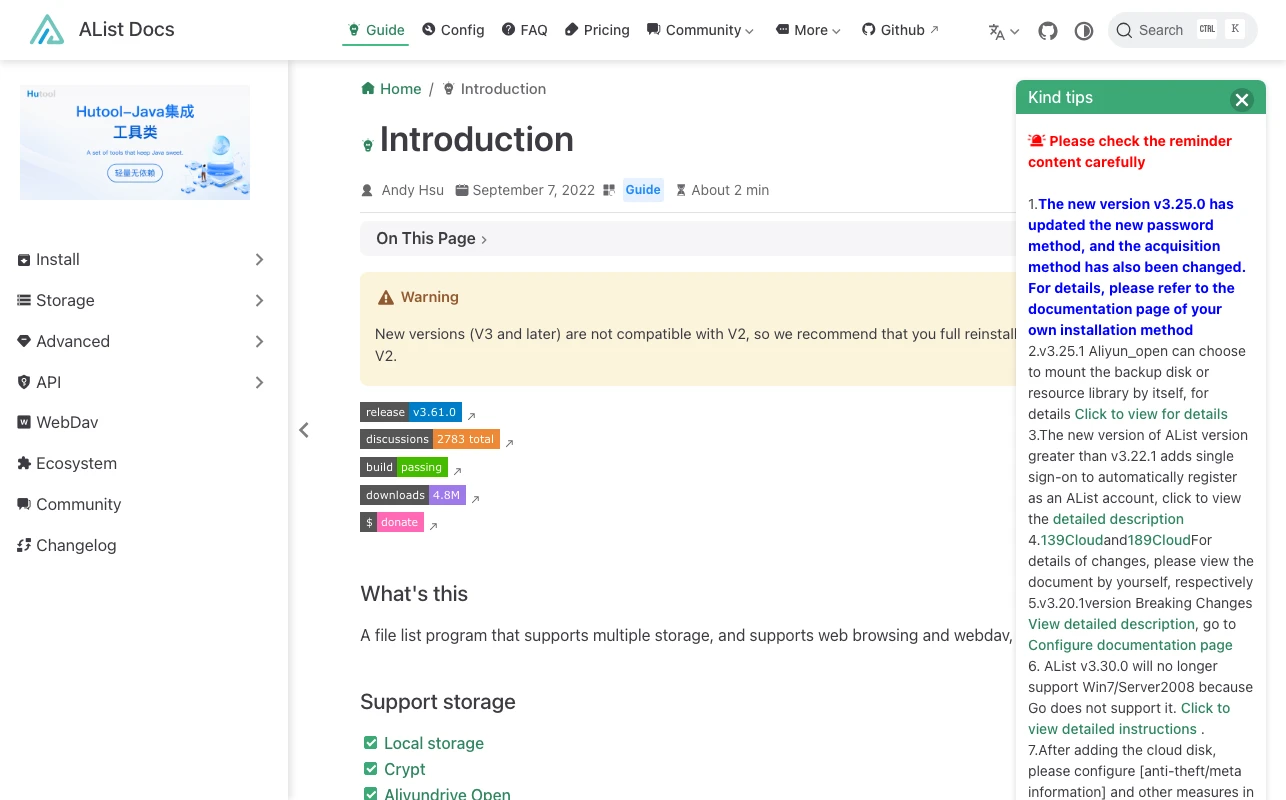Open Community in the sidebar
The height and width of the screenshot is (800, 1286).
point(69,505)
